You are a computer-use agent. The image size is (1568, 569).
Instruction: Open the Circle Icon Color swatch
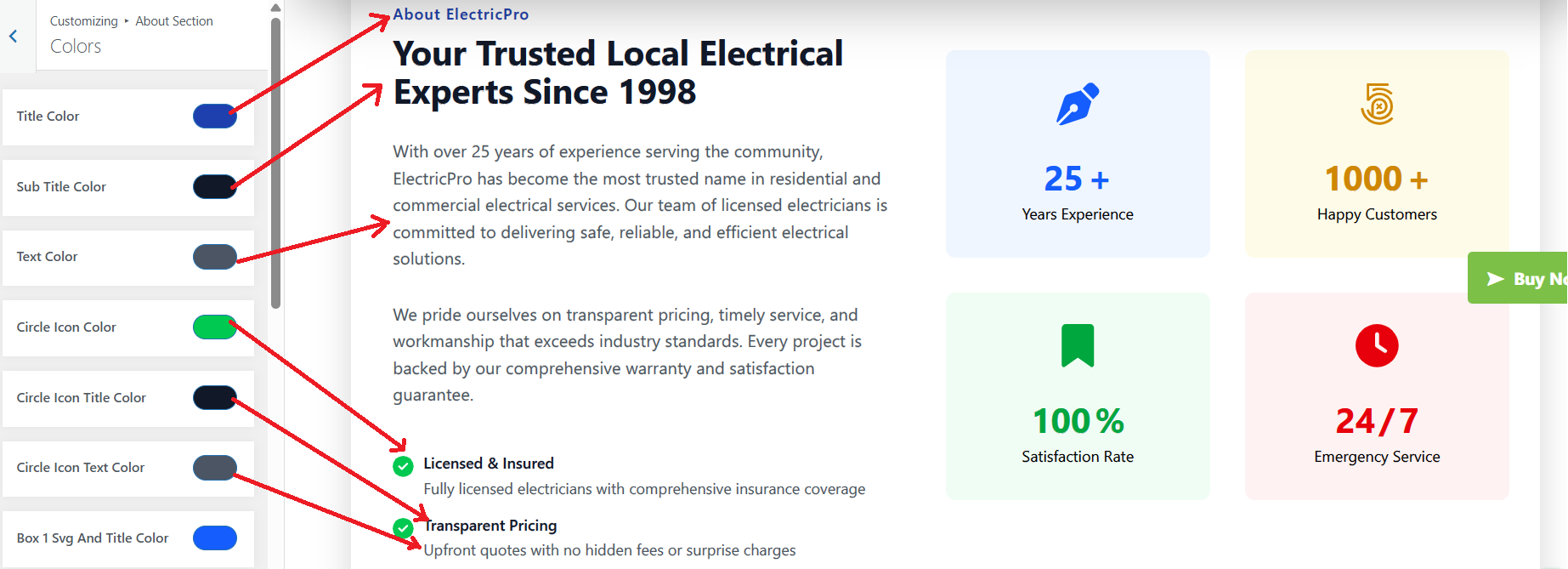[214, 327]
